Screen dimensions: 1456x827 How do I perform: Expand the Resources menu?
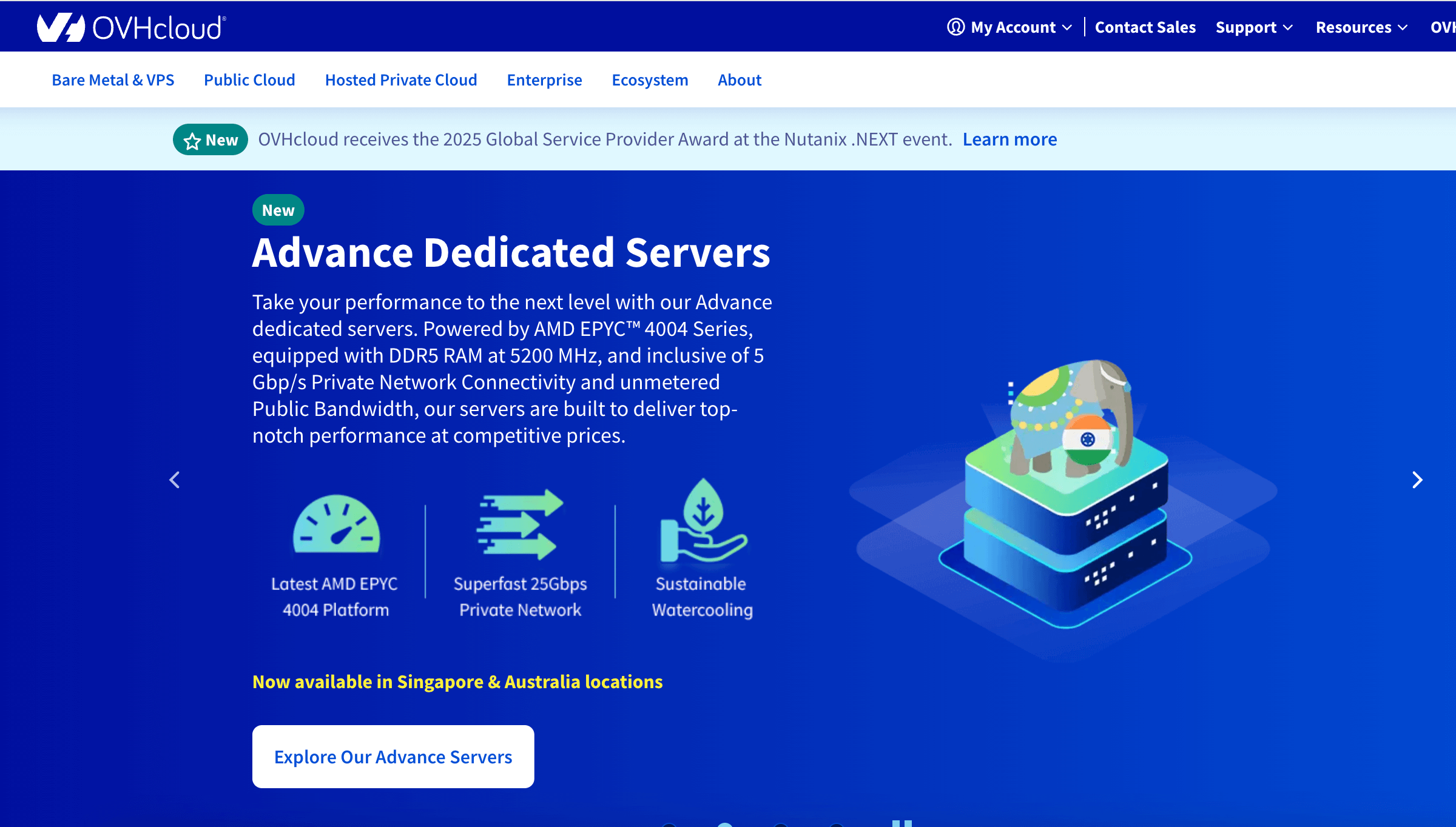coord(1361,27)
